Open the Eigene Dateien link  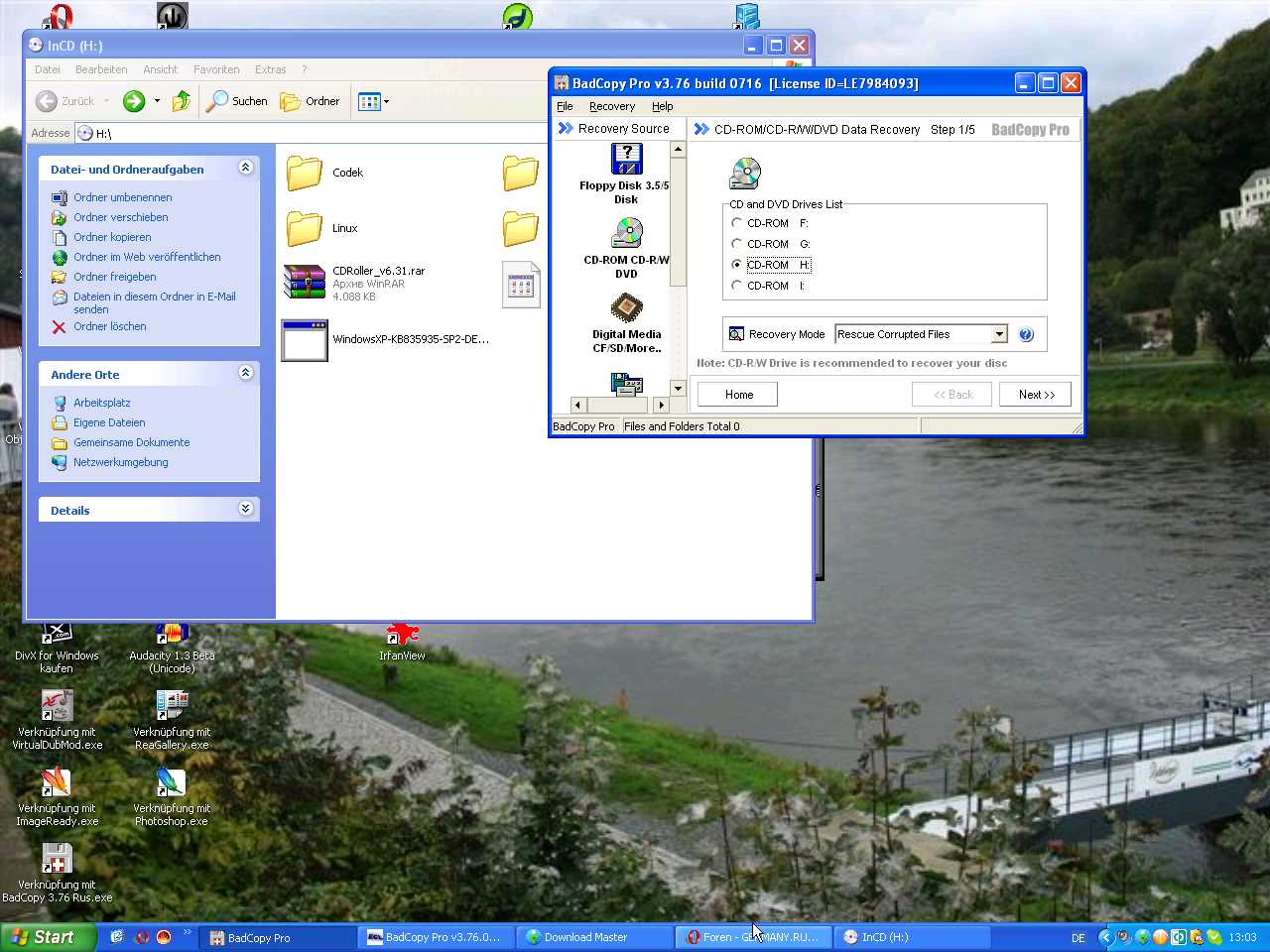[x=109, y=422]
